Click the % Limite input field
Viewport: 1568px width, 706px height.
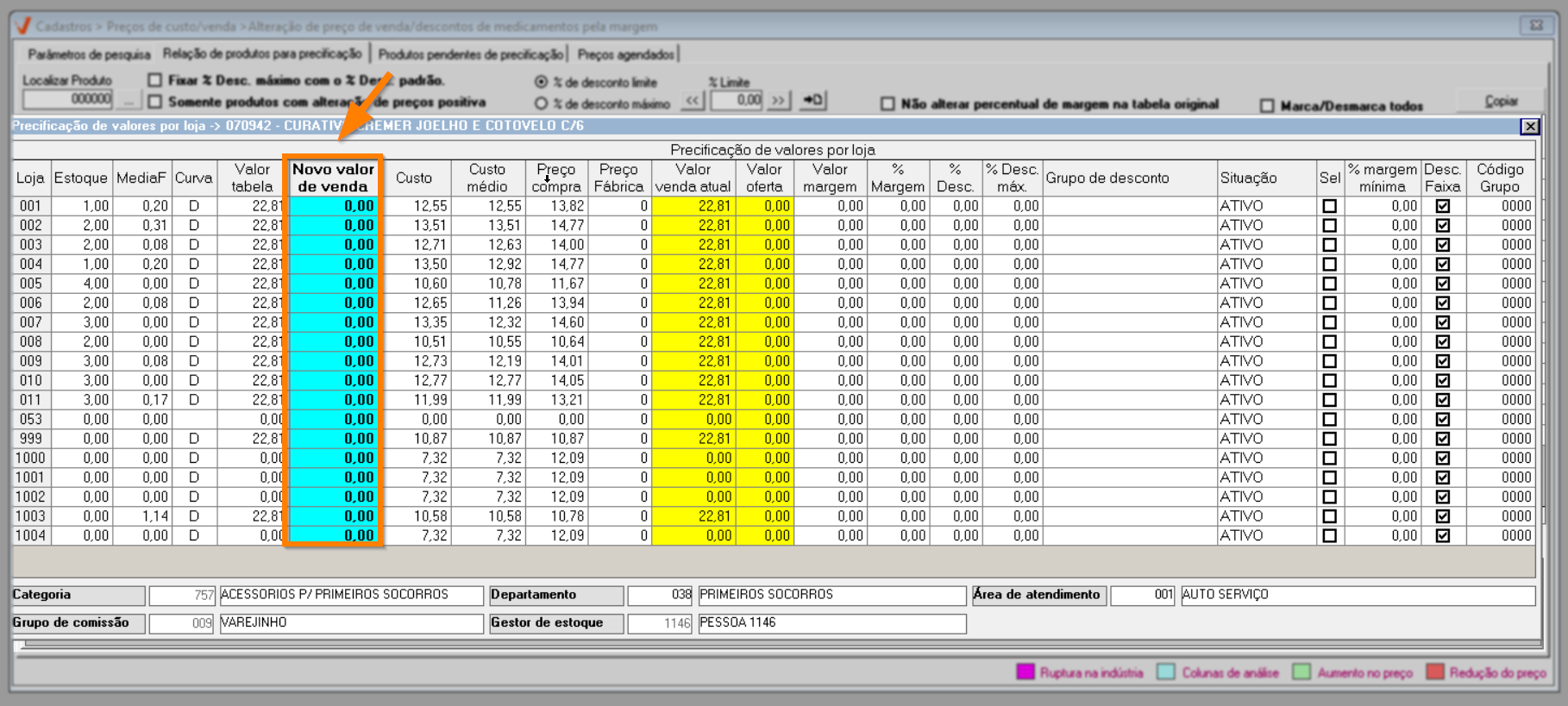[x=737, y=101]
